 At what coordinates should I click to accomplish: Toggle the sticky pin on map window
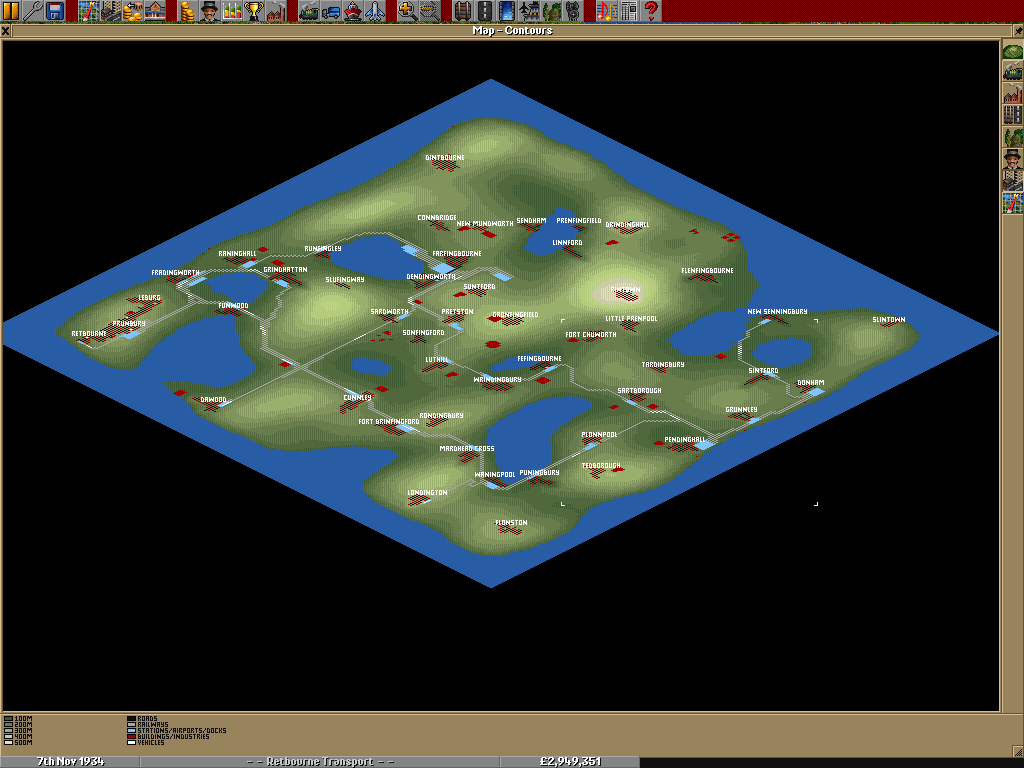click(x=1018, y=31)
